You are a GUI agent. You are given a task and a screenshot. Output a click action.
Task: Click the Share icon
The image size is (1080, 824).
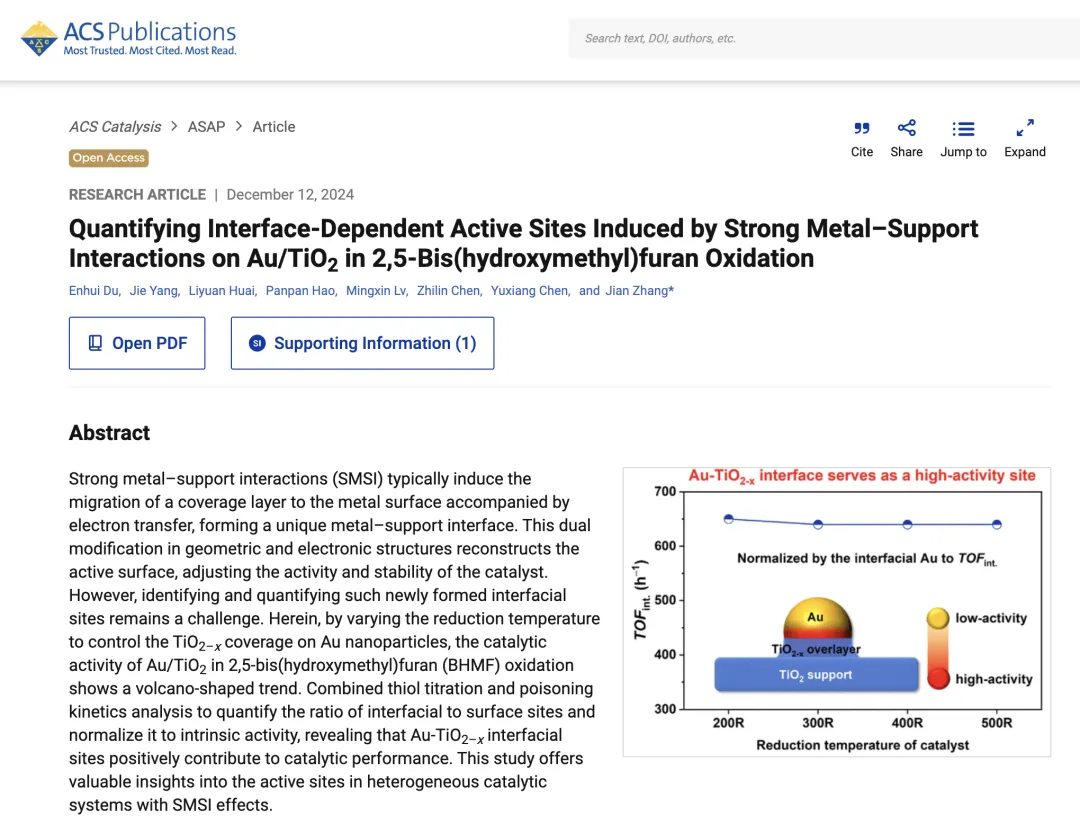(x=906, y=128)
